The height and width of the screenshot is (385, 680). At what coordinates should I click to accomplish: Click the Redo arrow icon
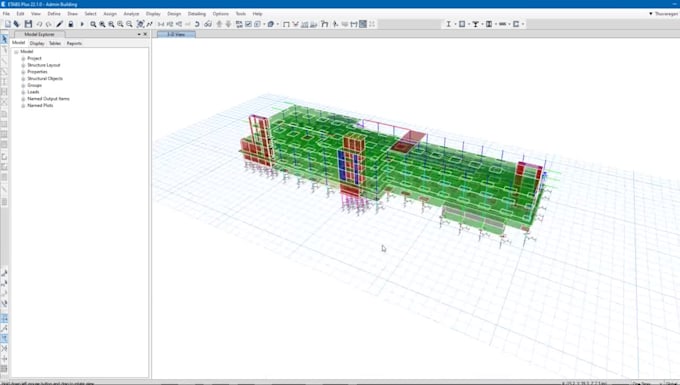coord(49,24)
